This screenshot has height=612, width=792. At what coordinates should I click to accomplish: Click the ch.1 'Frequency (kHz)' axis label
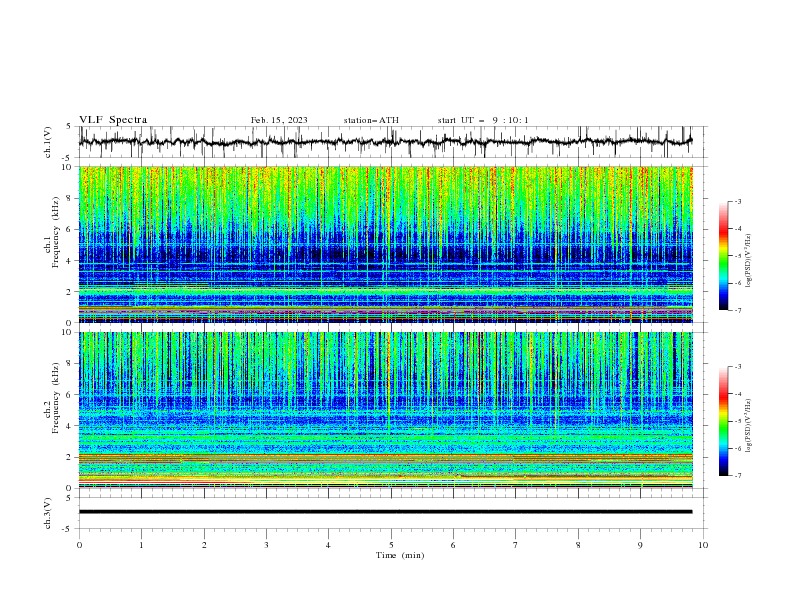click(x=55, y=233)
